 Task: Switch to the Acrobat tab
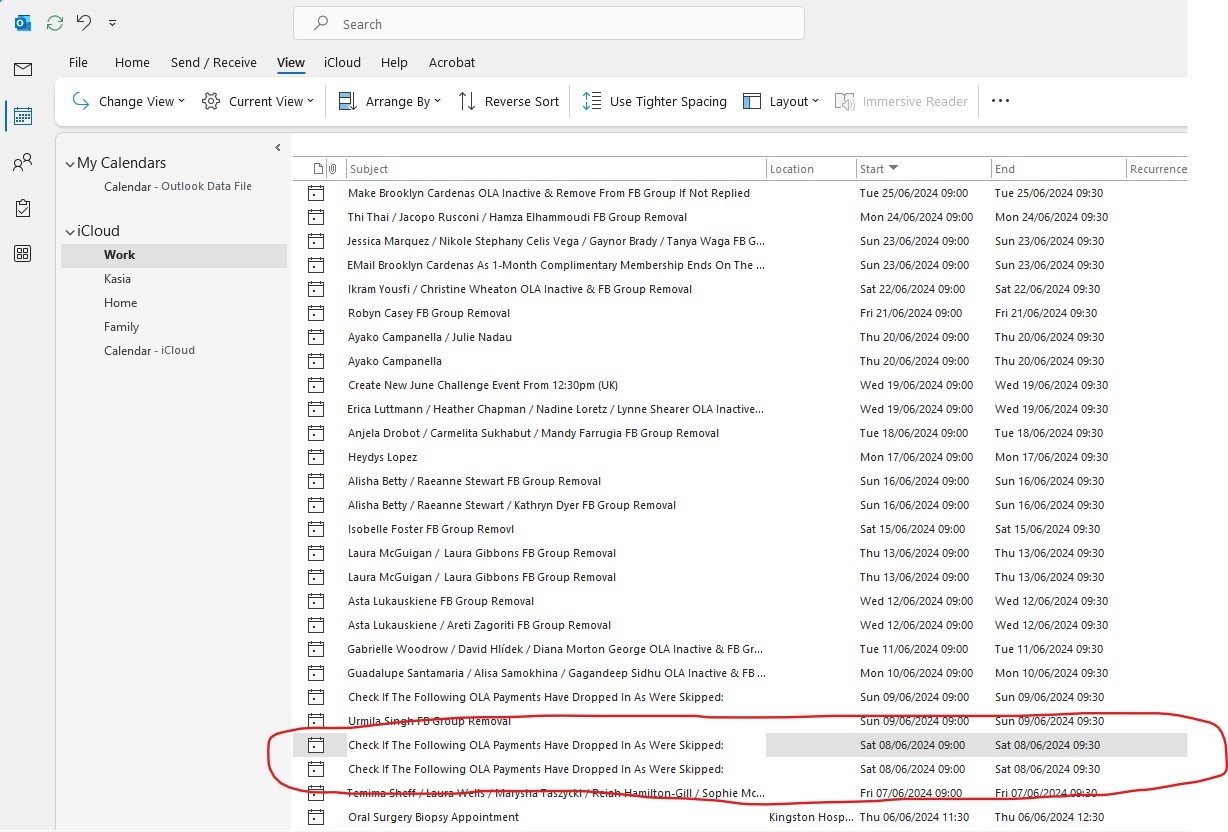[x=452, y=62]
